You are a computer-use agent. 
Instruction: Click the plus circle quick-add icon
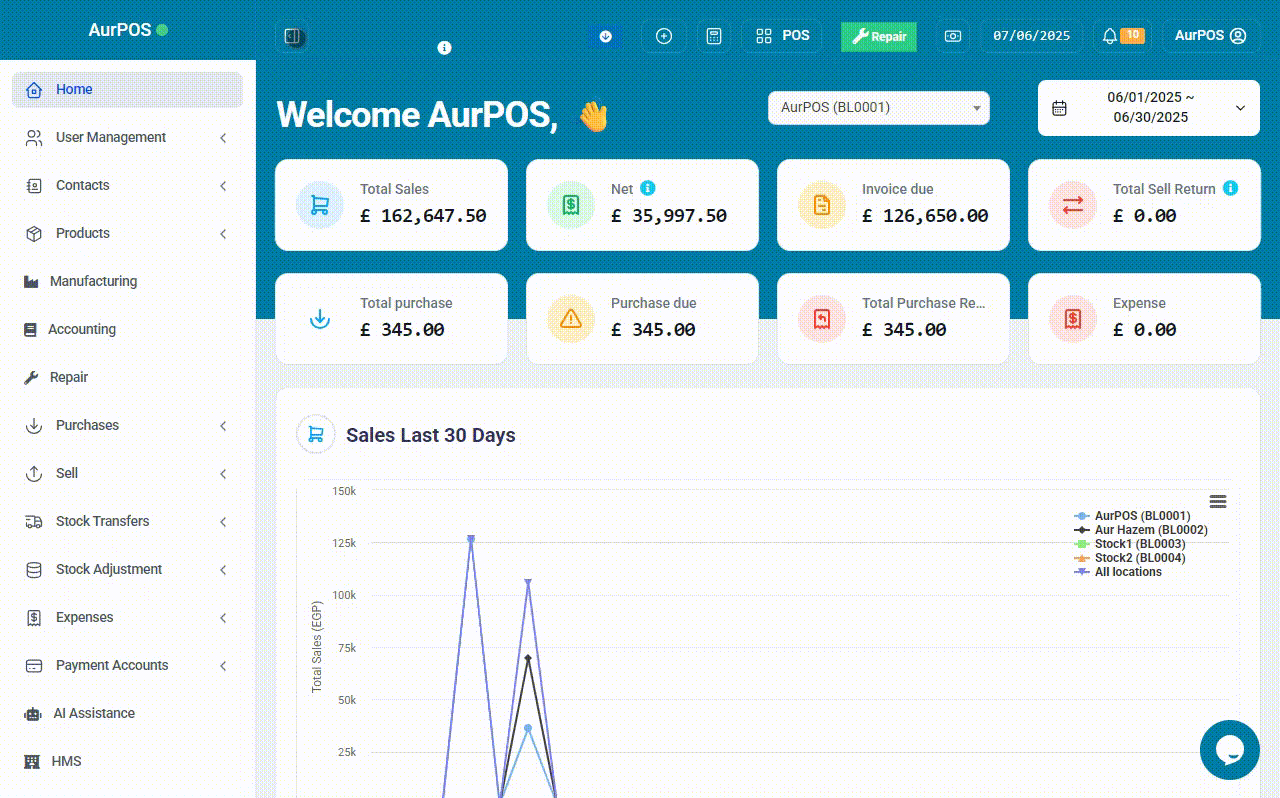coord(664,36)
